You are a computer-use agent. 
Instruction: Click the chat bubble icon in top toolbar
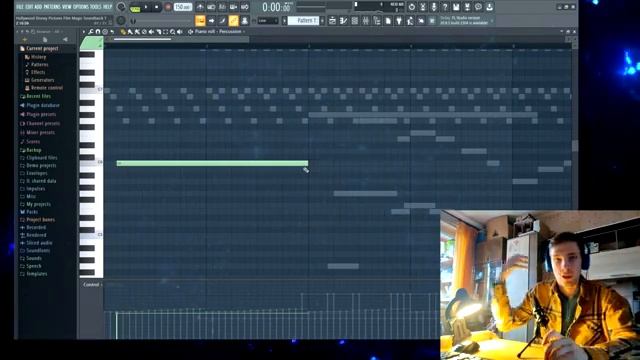(478, 7)
